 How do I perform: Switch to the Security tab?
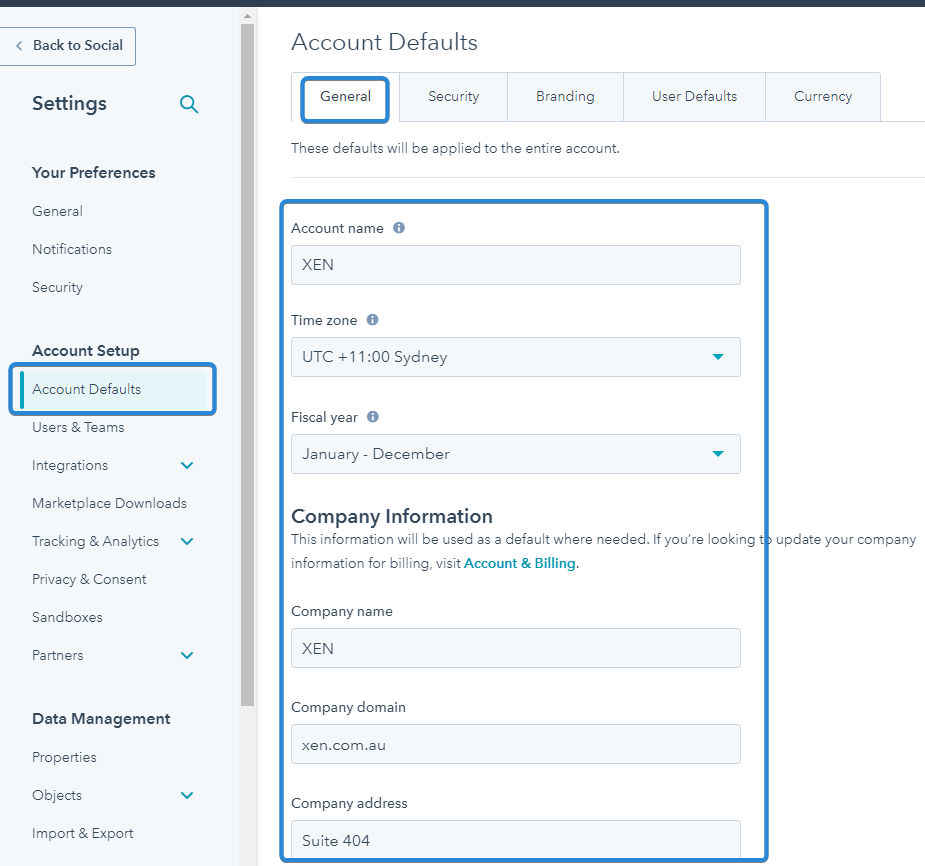[453, 96]
